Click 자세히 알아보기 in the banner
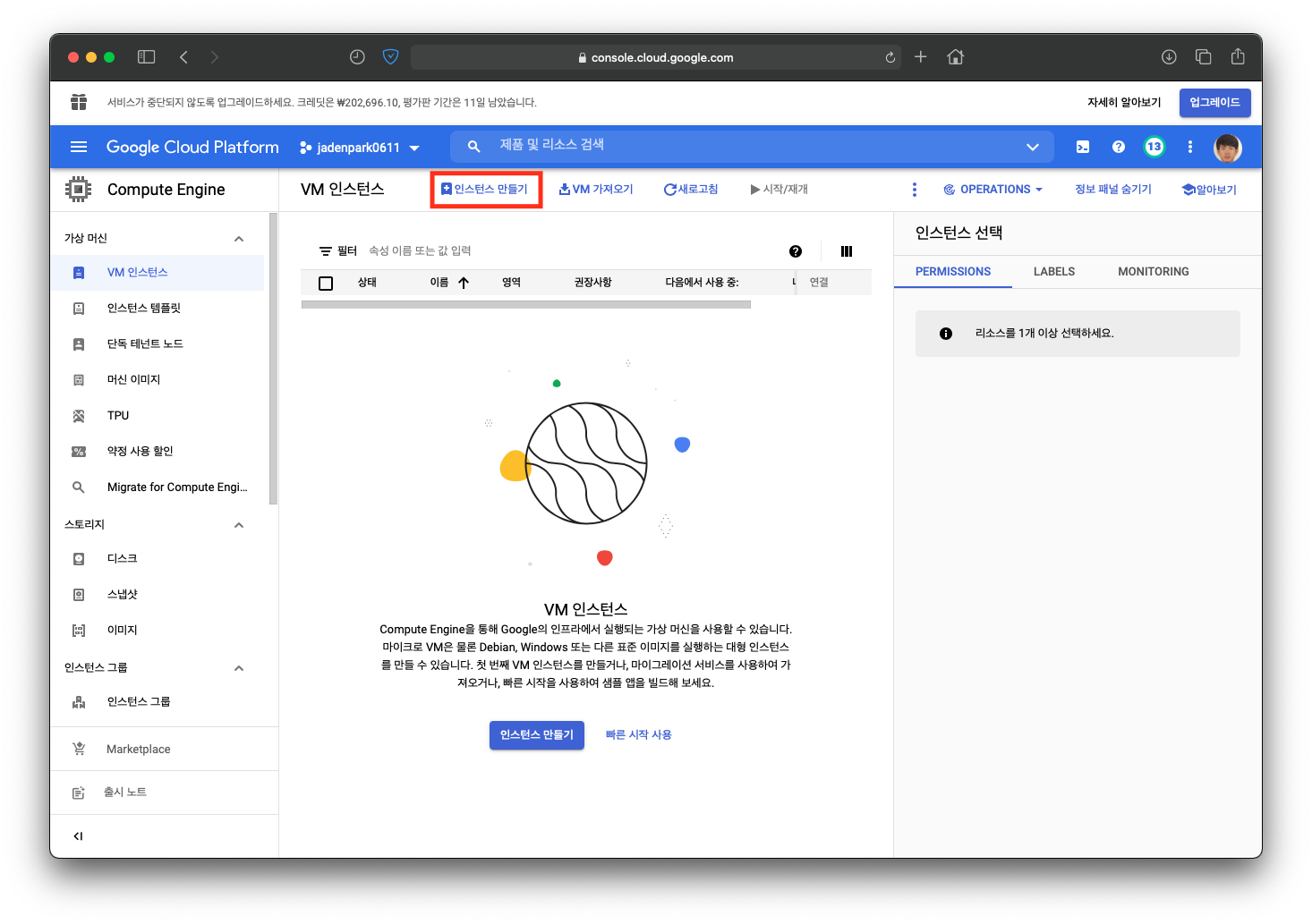 1124,103
